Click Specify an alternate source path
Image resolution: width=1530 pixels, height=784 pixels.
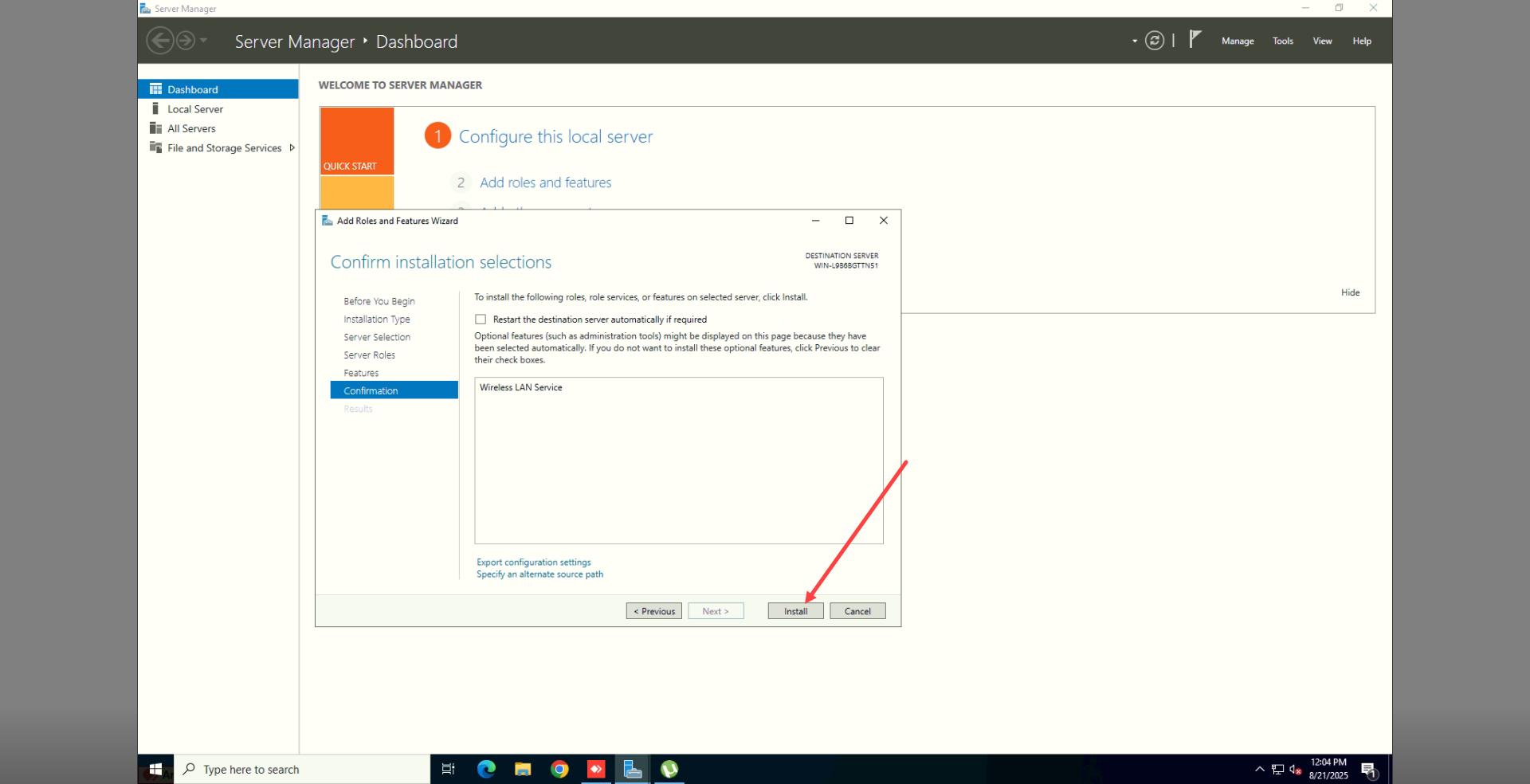point(539,574)
